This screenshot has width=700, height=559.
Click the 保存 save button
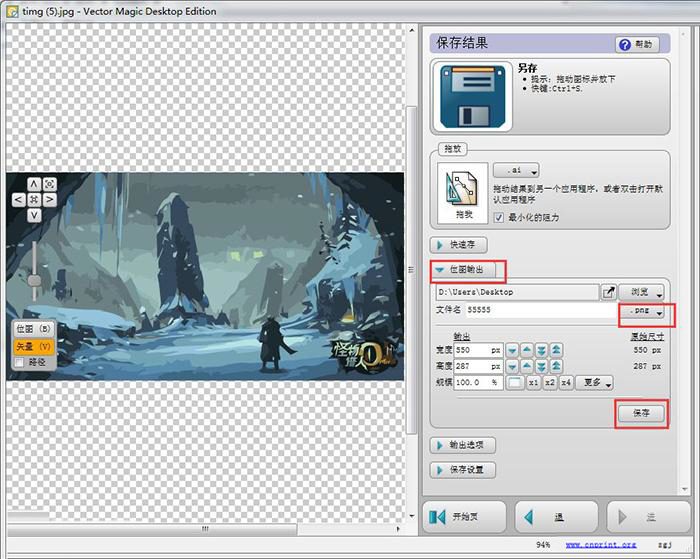[x=642, y=413]
